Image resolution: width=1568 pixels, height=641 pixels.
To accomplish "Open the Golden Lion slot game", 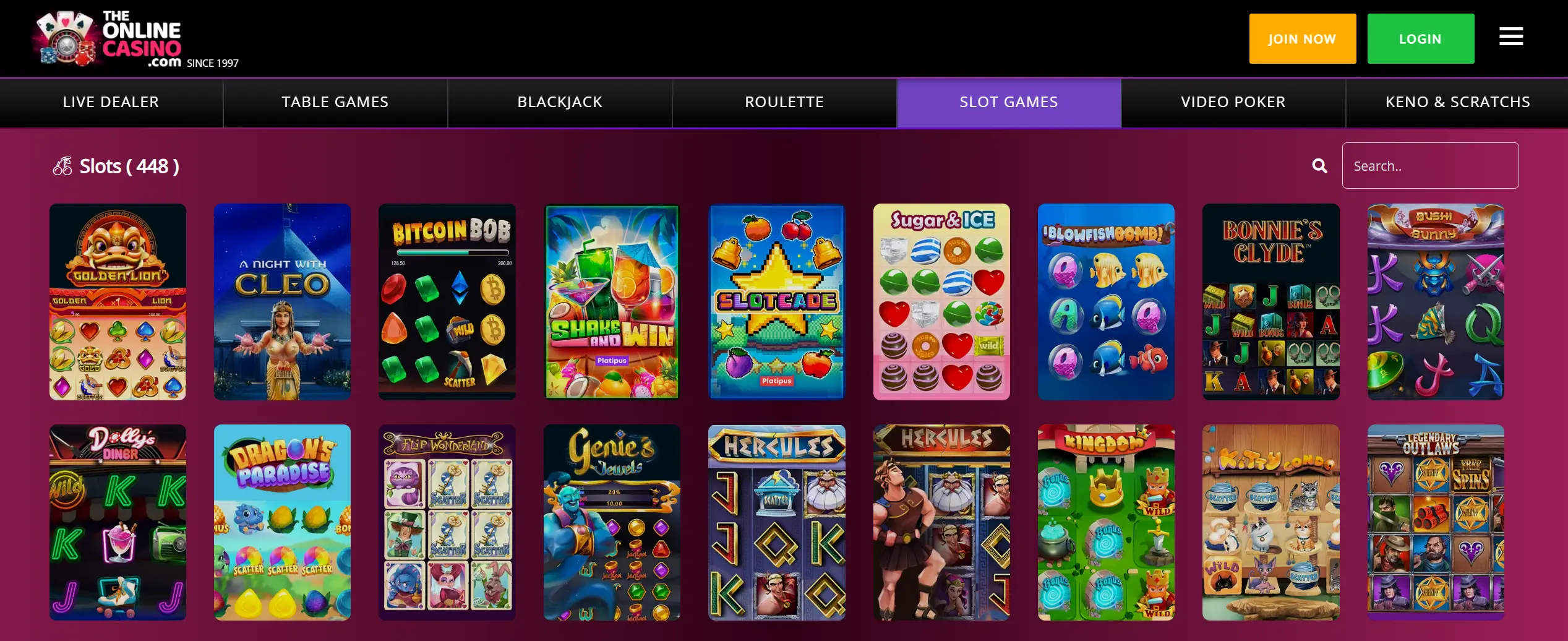I will point(118,302).
